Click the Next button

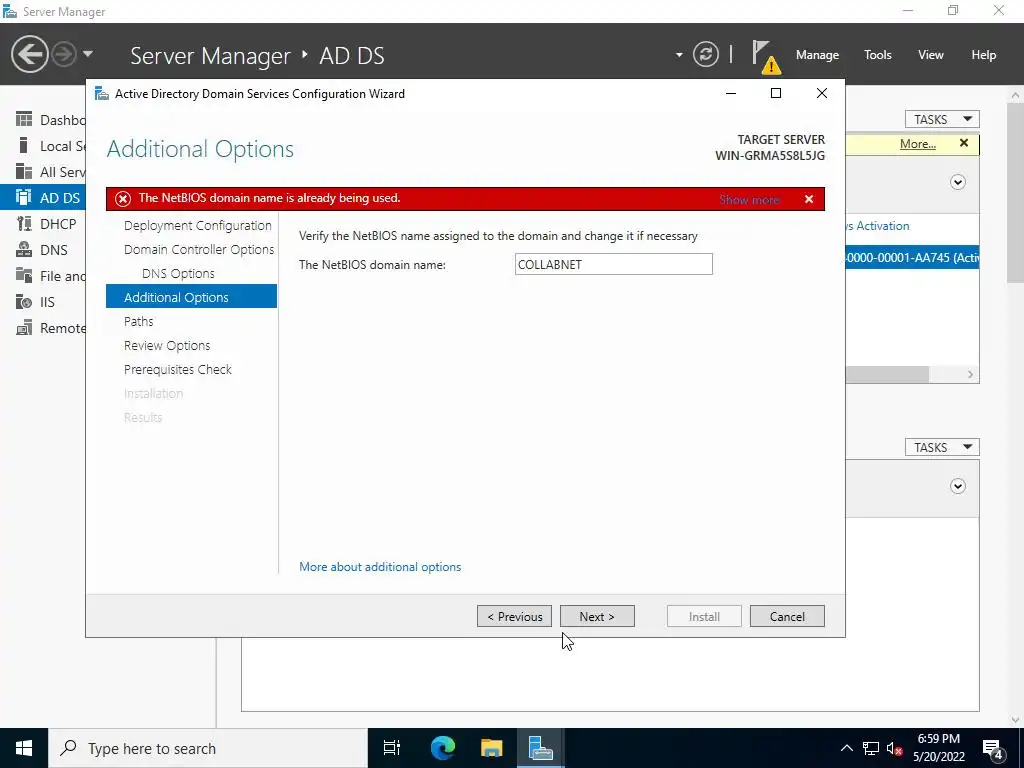point(597,616)
